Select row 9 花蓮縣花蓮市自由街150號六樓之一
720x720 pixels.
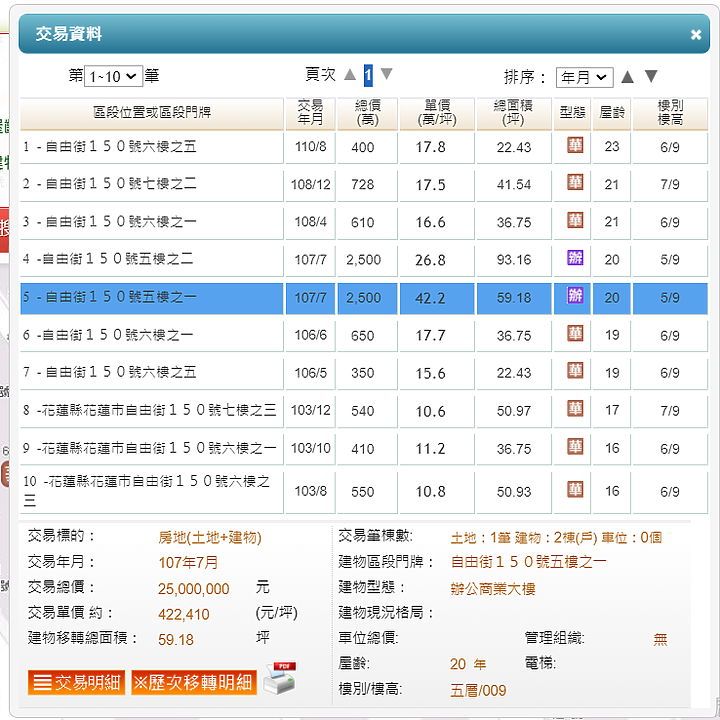[364, 449]
